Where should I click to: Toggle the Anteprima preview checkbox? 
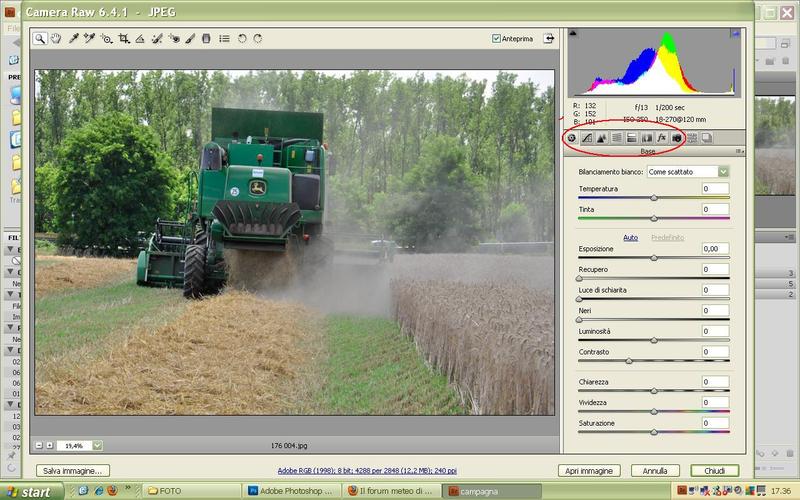click(497, 39)
